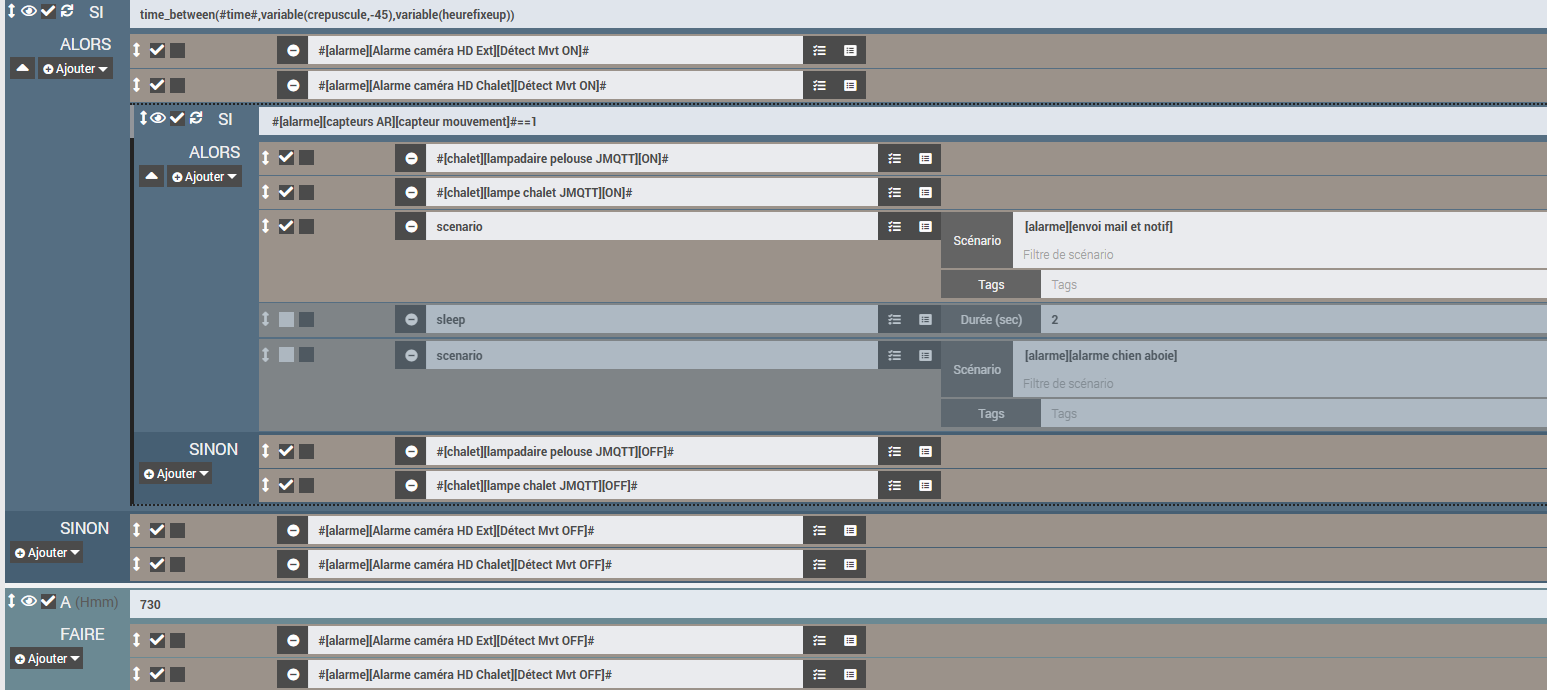1547x690 pixels.
Task: Collapse the outer ALORS block with the up arrow
Action: [x=23, y=69]
